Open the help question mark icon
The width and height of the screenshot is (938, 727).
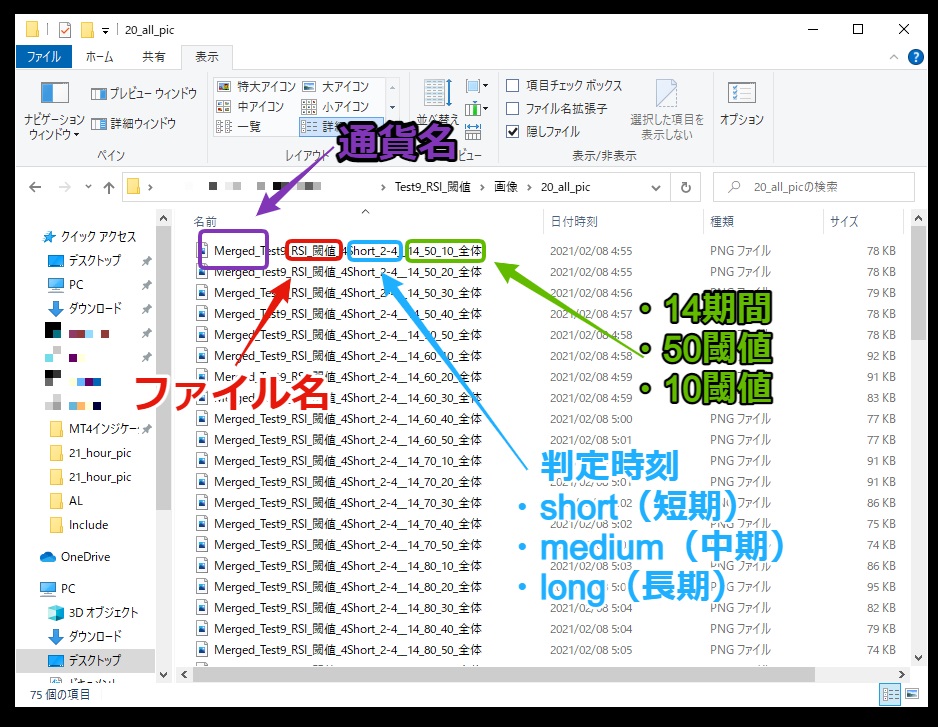[915, 57]
